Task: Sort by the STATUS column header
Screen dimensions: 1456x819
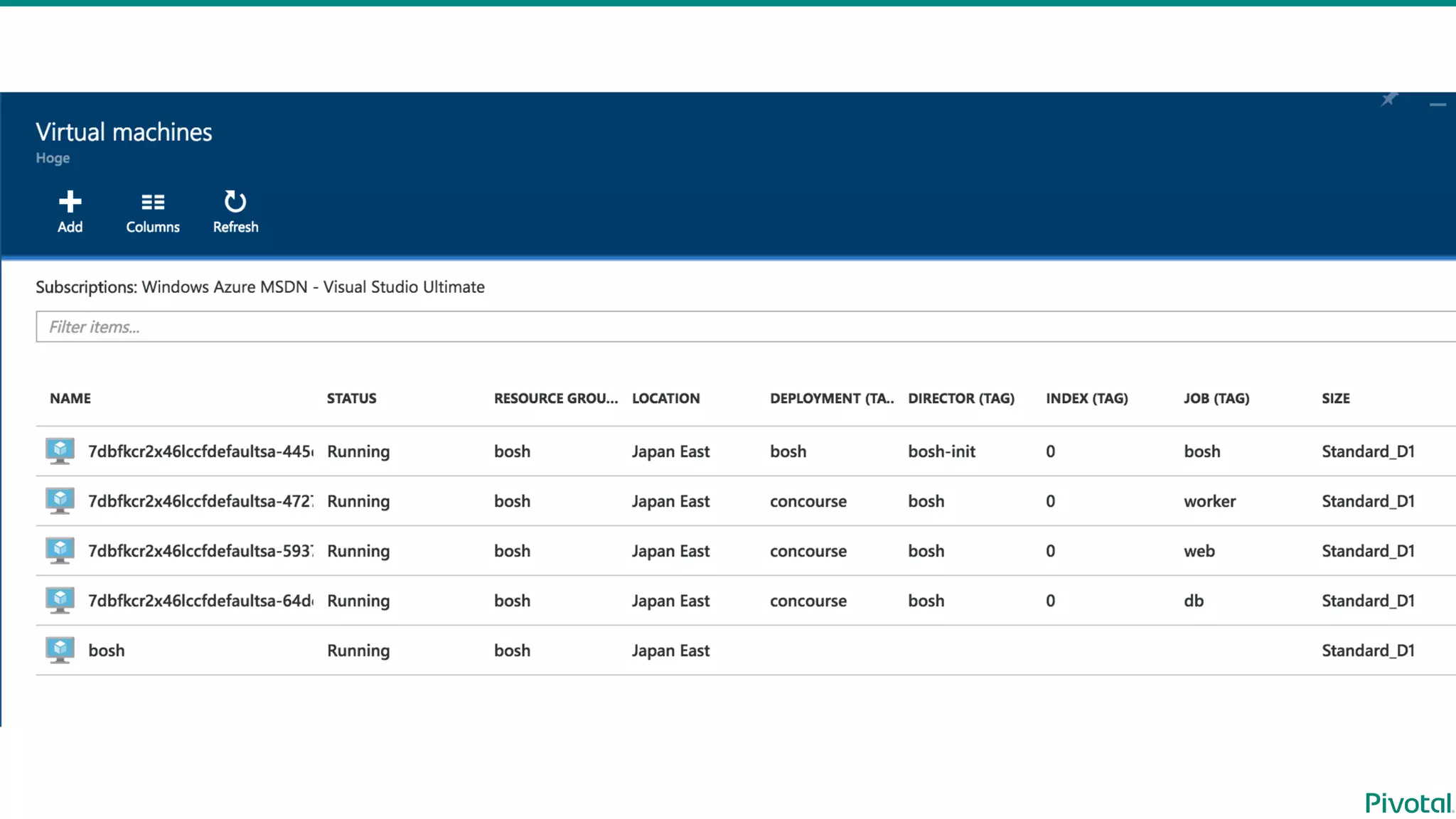Action: coord(351,398)
